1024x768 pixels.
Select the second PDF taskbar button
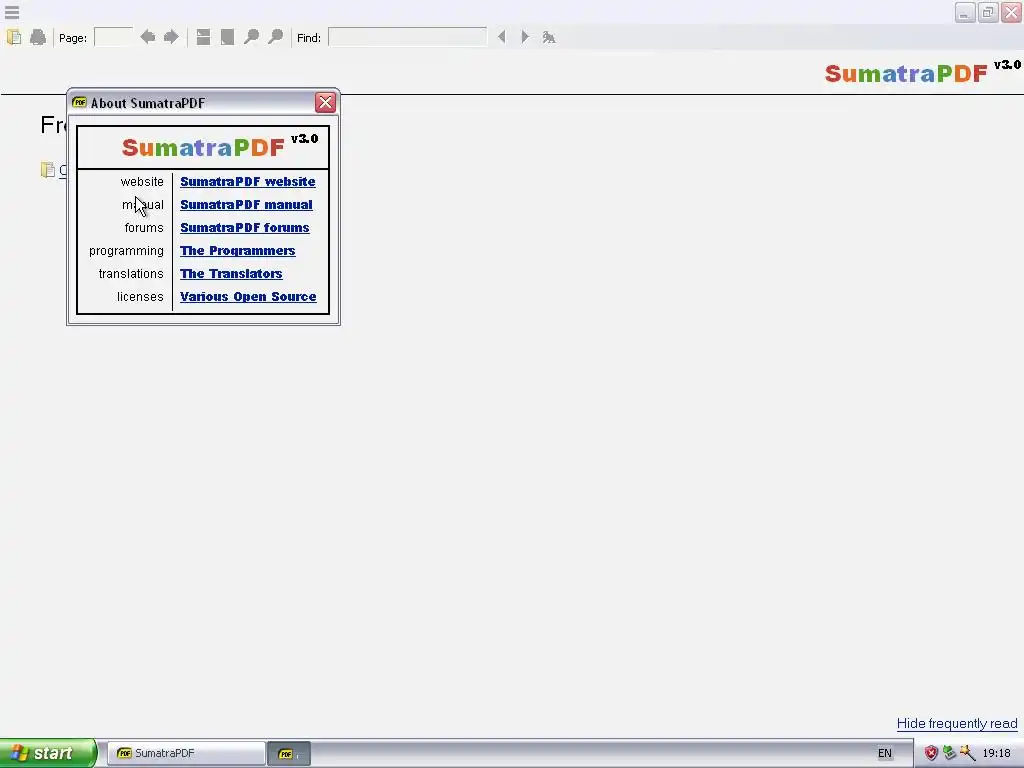pos(289,753)
